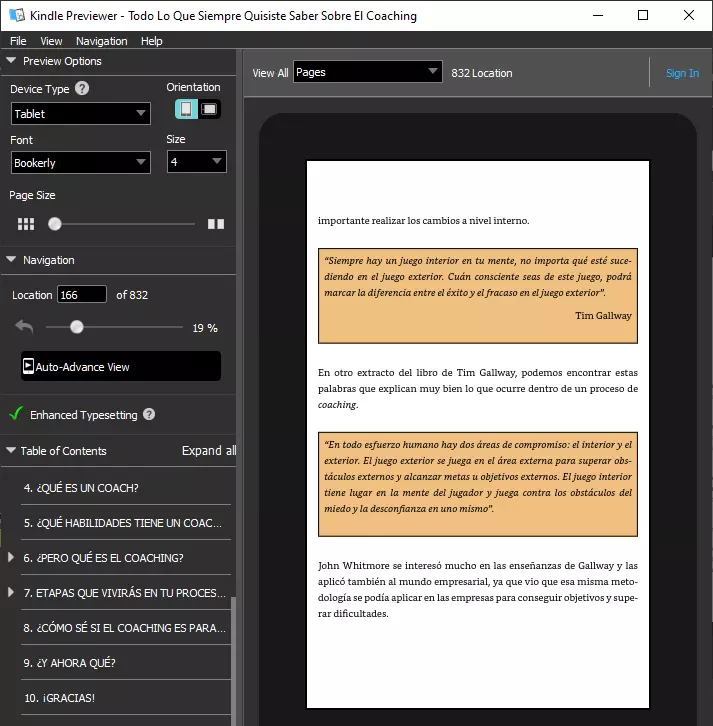713x726 pixels.
Task: Click the Enhanced Typesetting label
Action: (x=84, y=415)
